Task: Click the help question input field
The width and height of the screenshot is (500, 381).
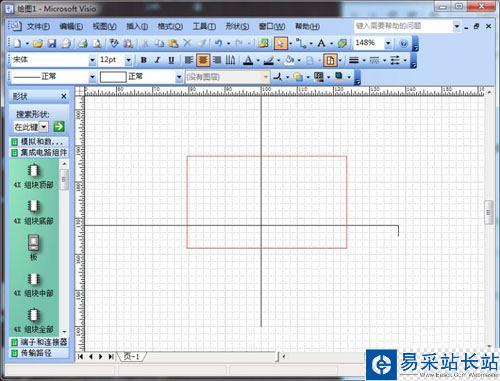Action: coord(403,26)
